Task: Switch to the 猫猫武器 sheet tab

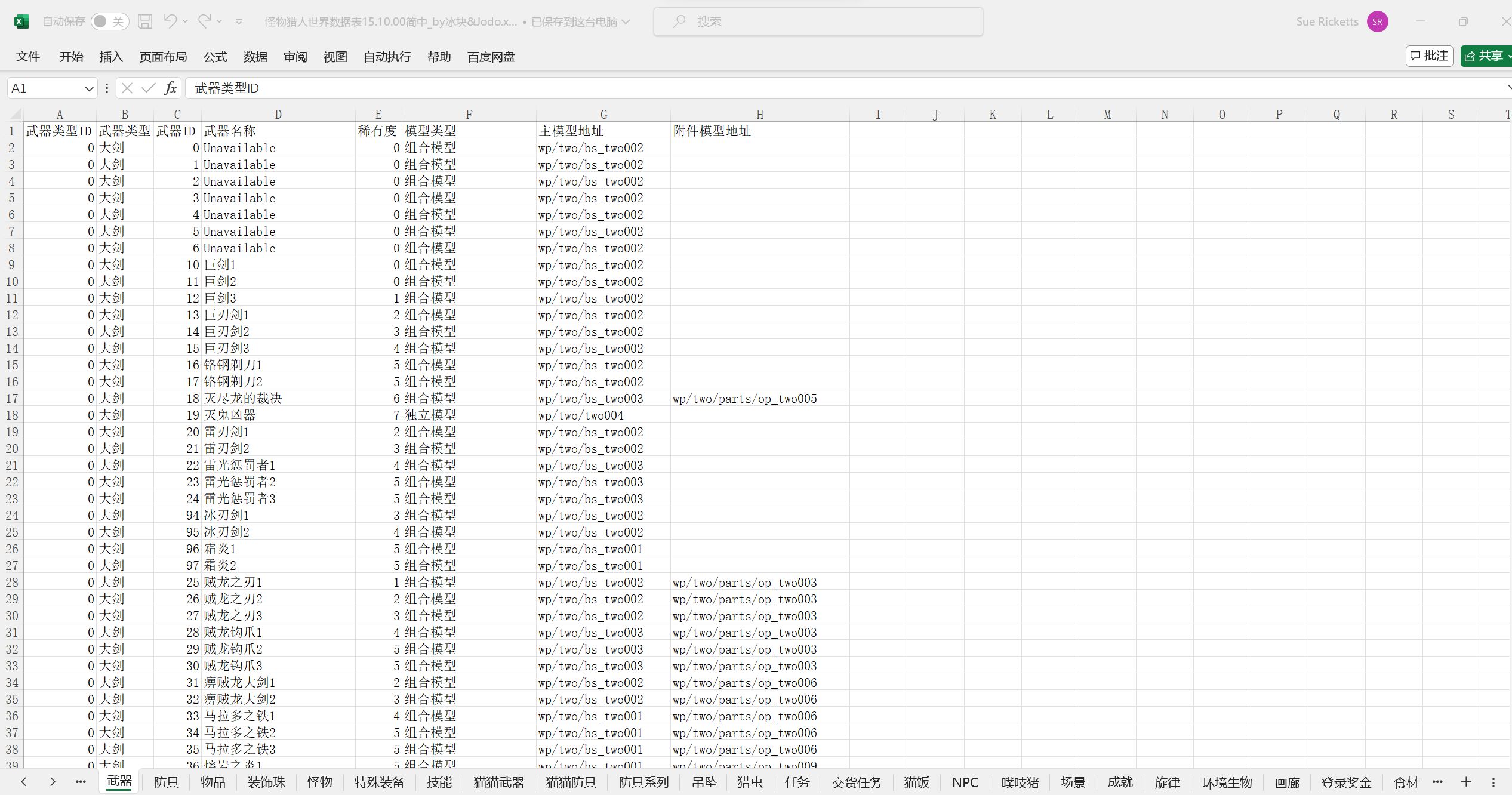Action: pyautogui.click(x=498, y=782)
